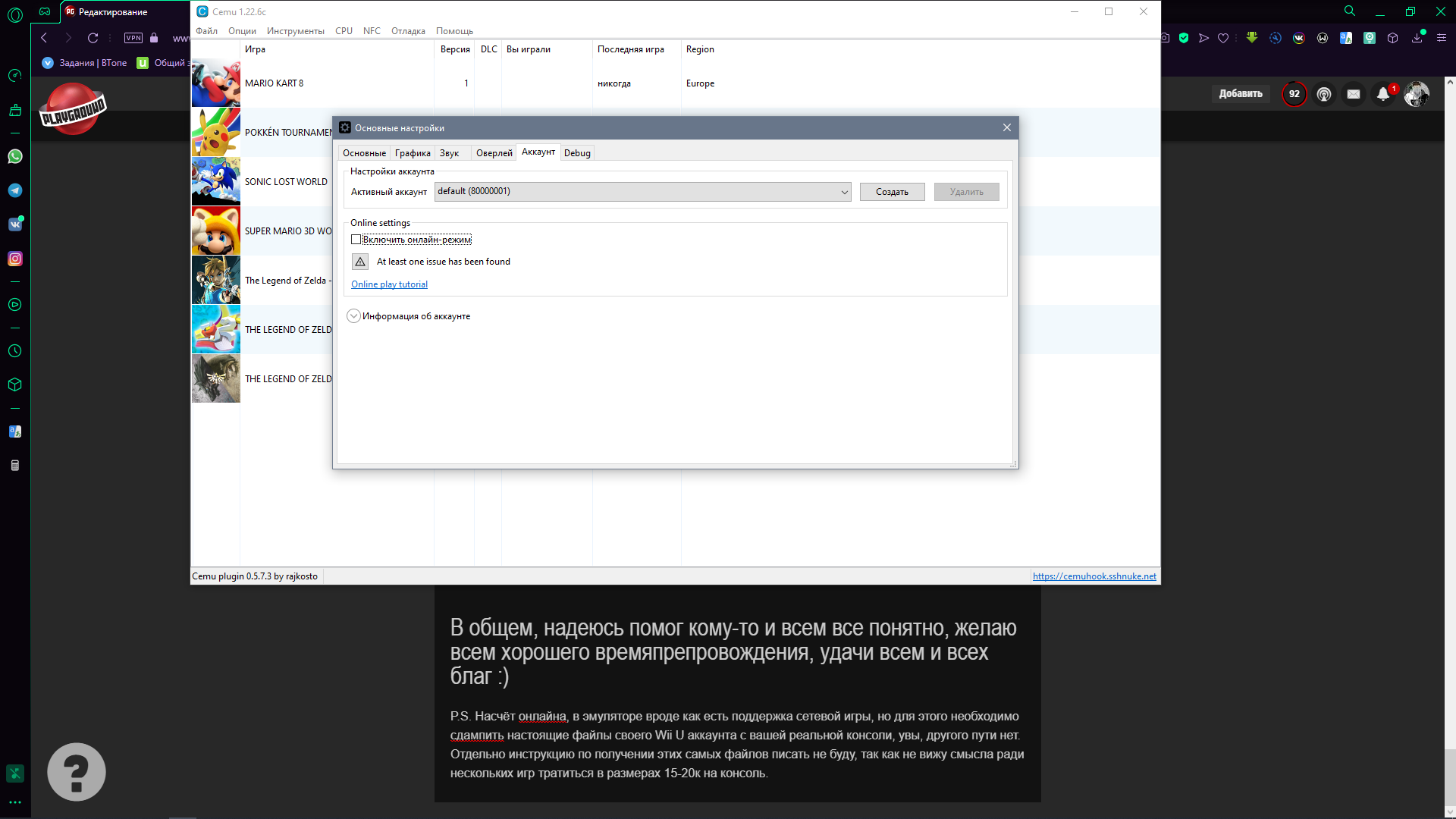The width and height of the screenshot is (1456, 819).
Task: Open the calculator icon in sidebar
Action: pos(15,466)
